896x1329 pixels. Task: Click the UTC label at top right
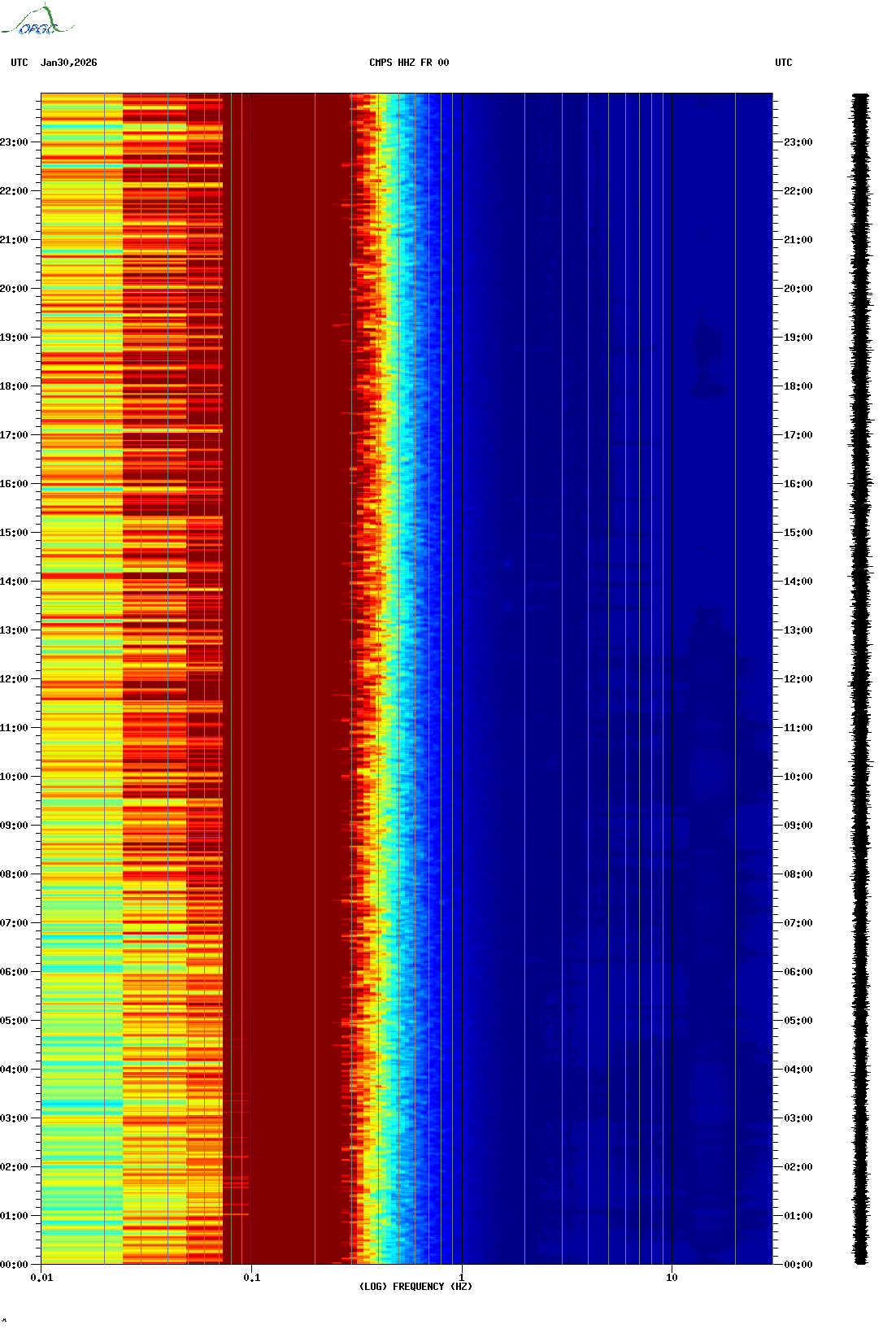click(x=783, y=63)
